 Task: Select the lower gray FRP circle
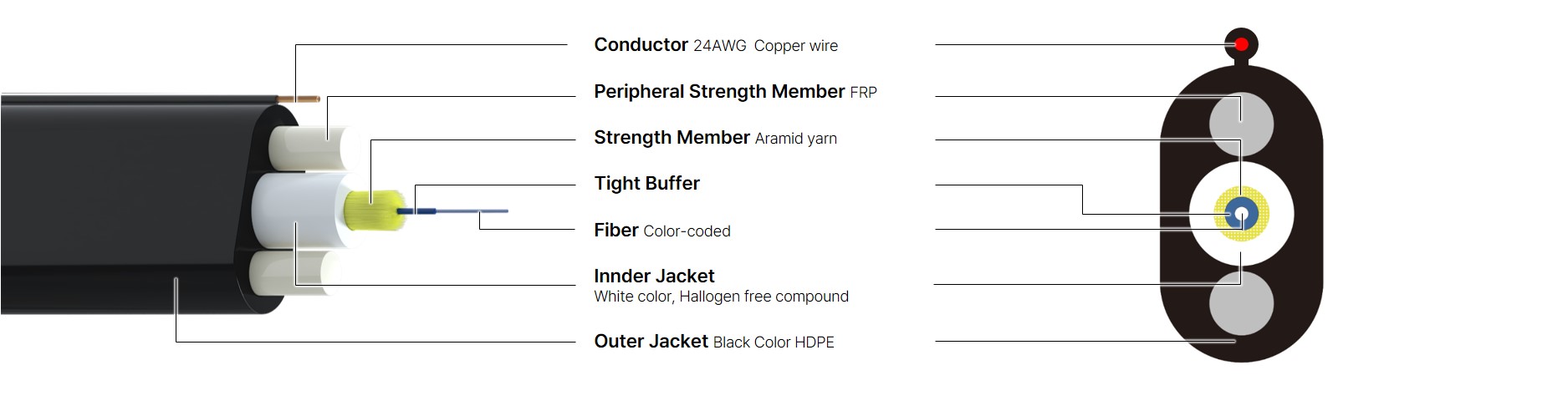(1242, 302)
